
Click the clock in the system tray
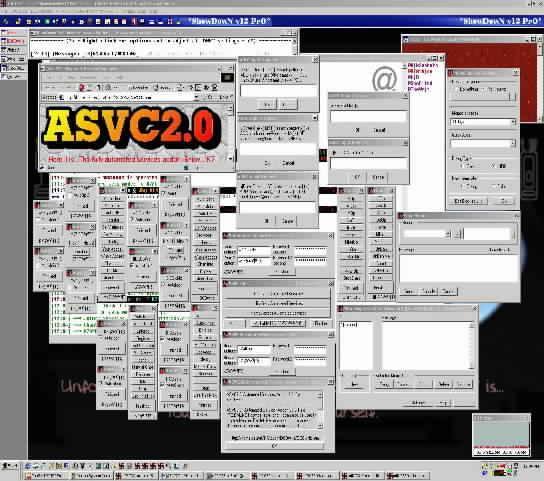(531, 466)
